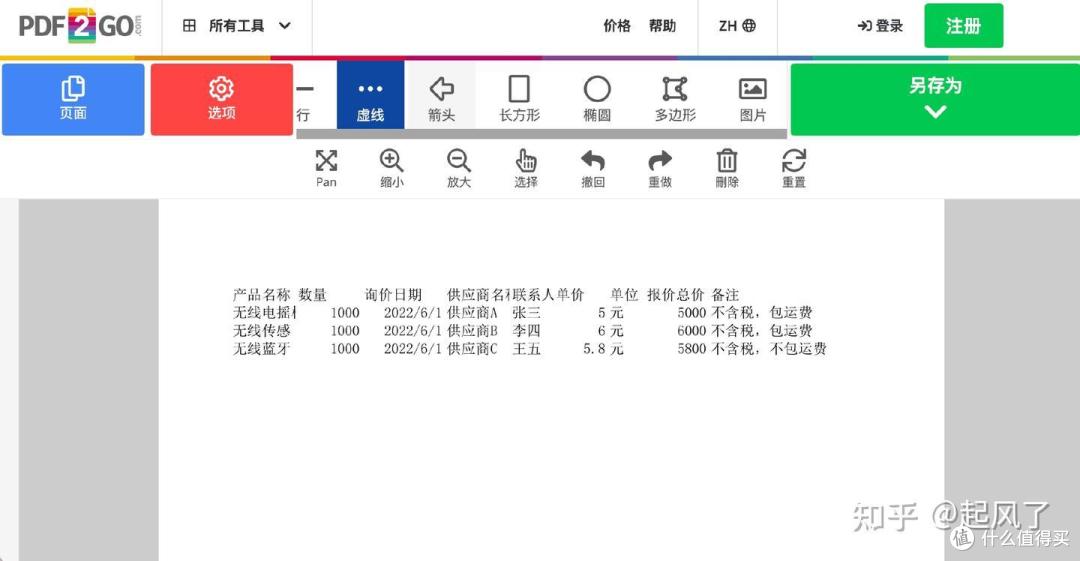Click the total value 5000
Image resolution: width=1080 pixels, height=561 pixels.
(692, 313)
